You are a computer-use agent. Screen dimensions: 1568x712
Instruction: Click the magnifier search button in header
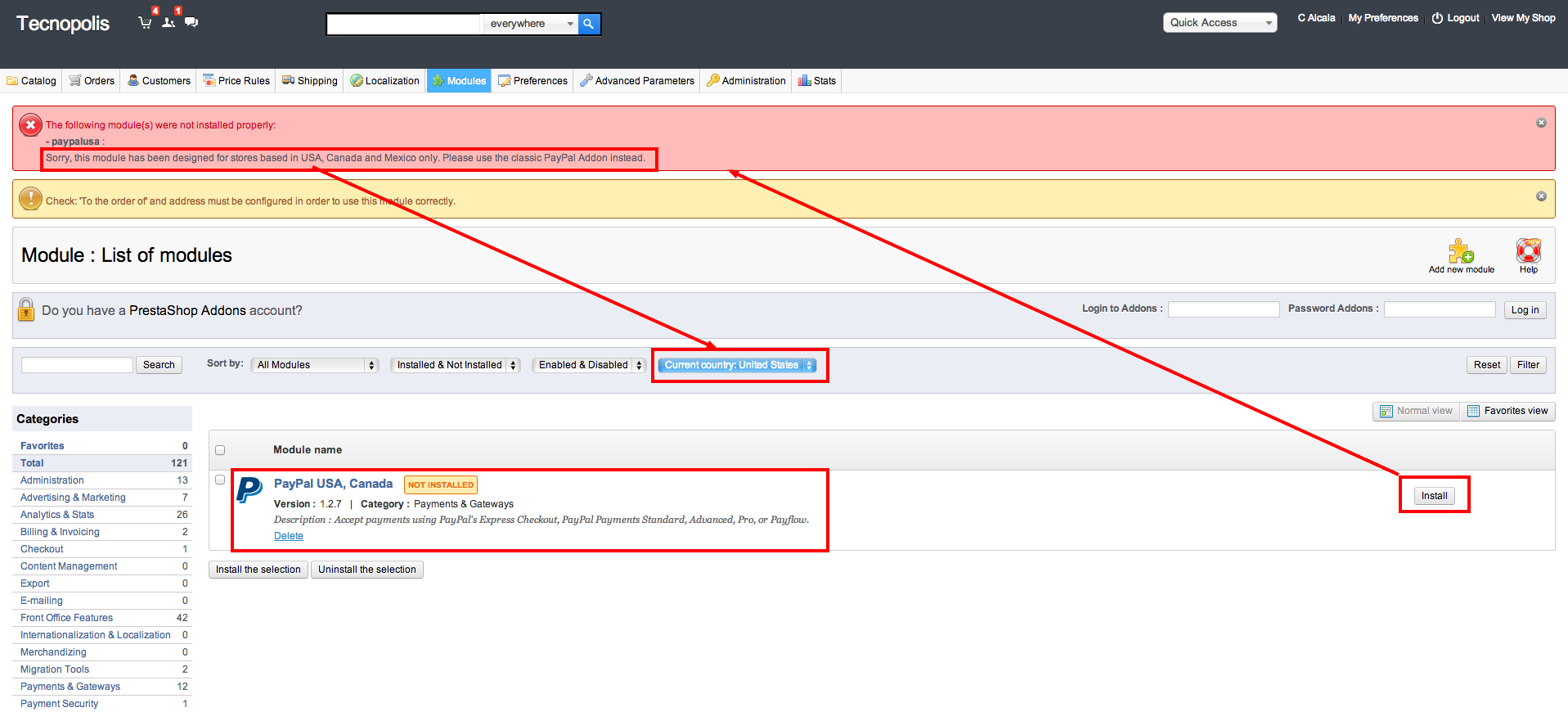589,24
